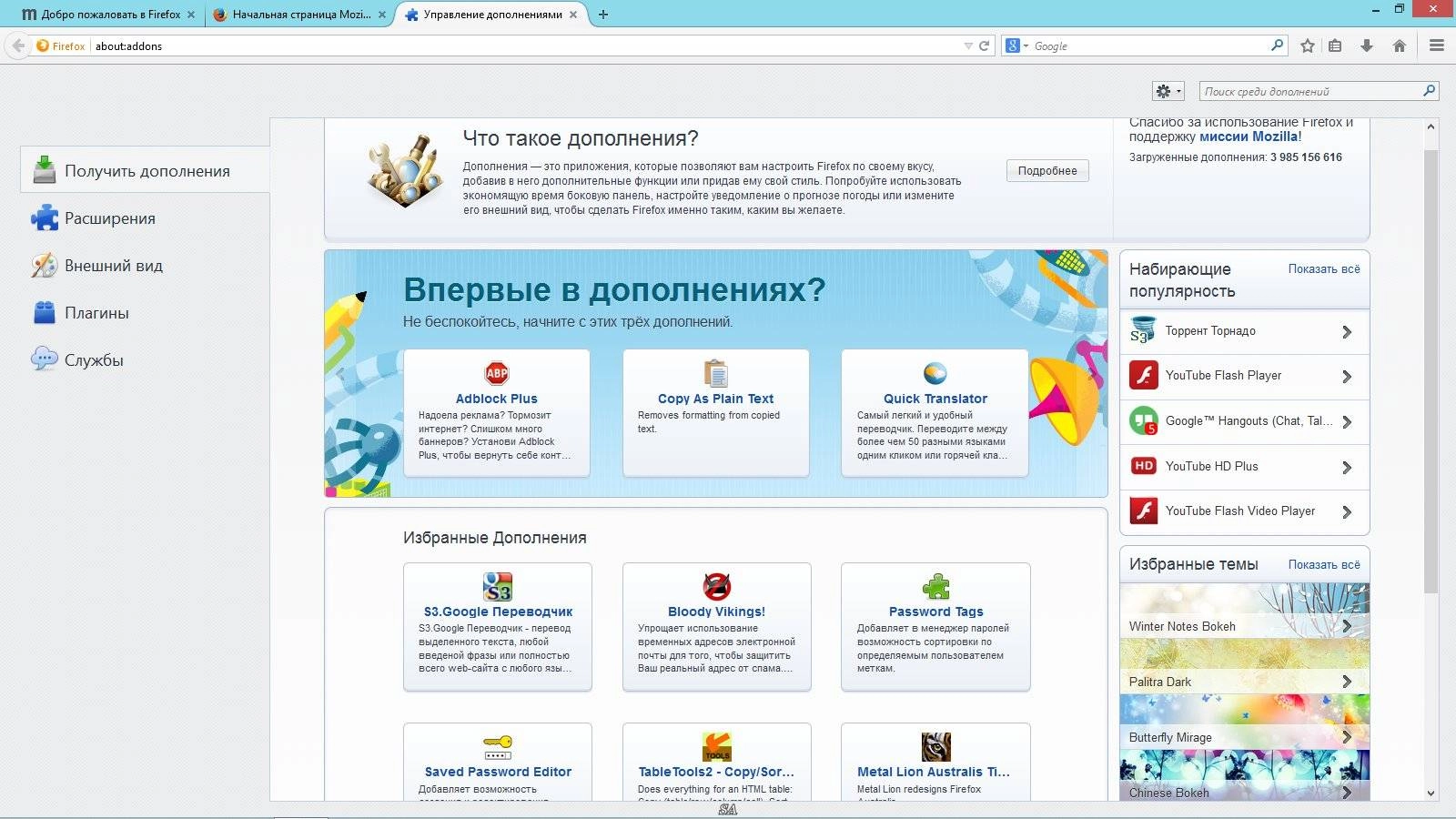
Task: Go to the home page icon
Action: click(x=1400, y=45)
